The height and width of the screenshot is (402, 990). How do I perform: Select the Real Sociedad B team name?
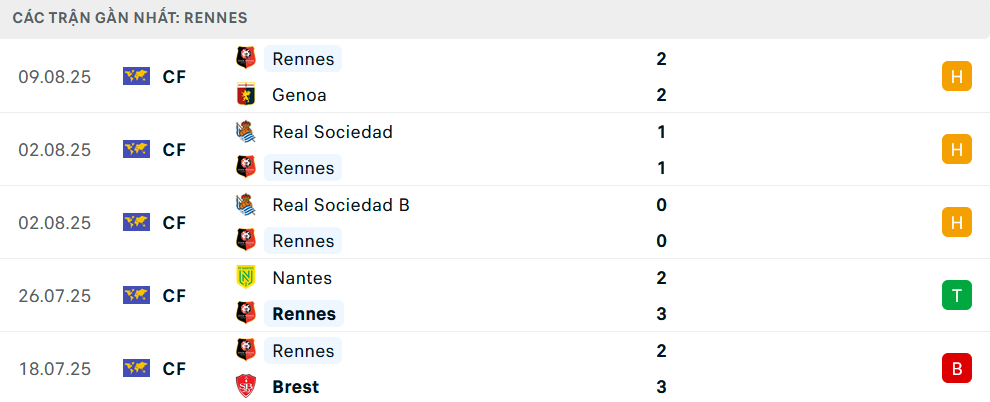[x=340, y=205]
